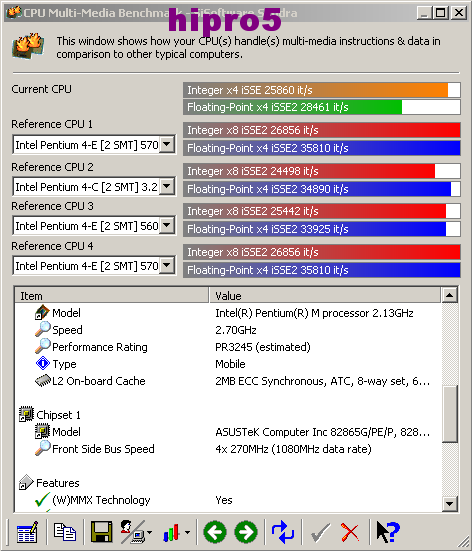Screen dimensions: 472x551
Task: Select the 2MB ECC Synchronous cache value
Action: click(x=322, y=381)
